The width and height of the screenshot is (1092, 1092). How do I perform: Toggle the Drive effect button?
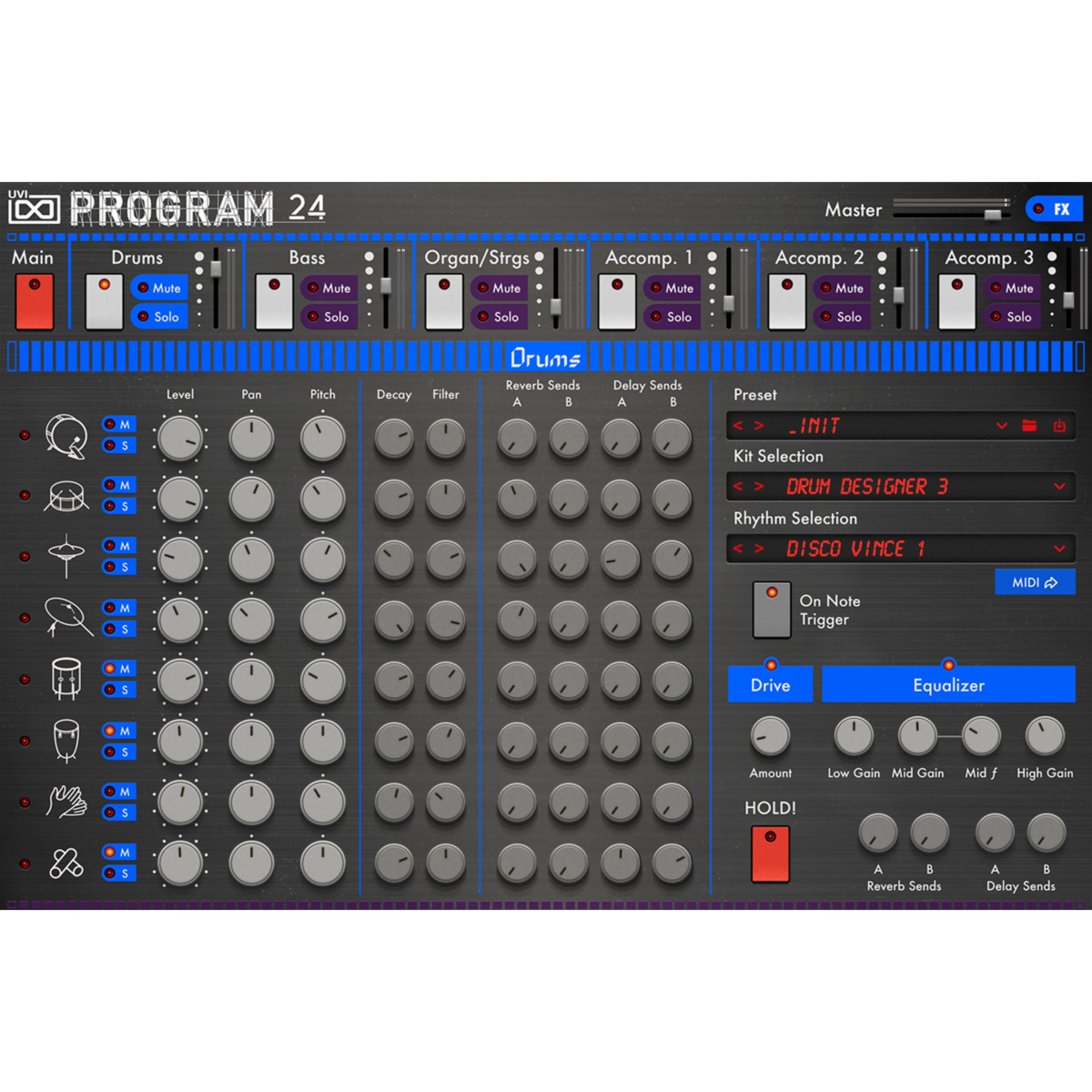(770, 684)
